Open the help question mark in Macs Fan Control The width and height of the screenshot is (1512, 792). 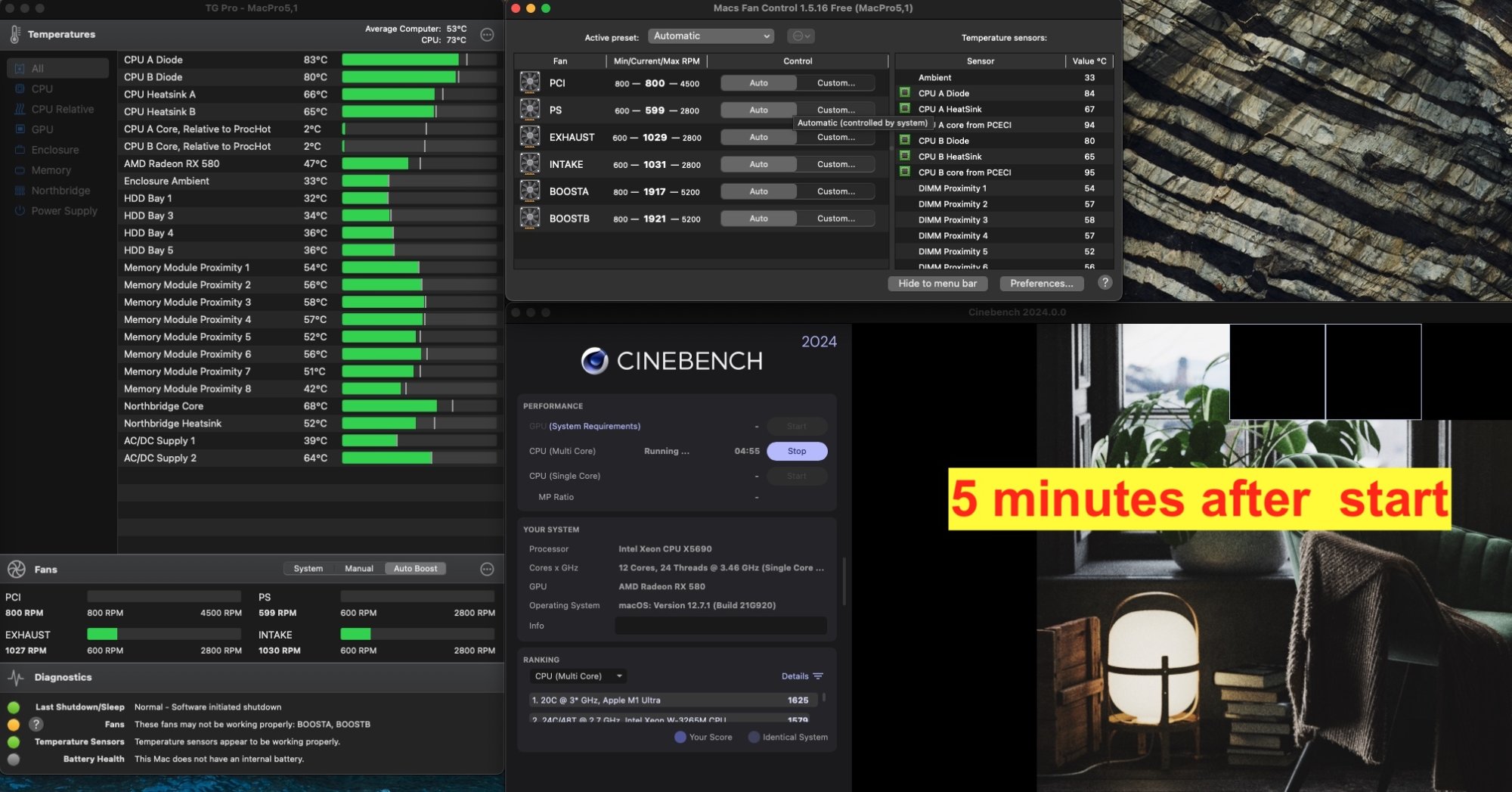[x=1105, y=283]
